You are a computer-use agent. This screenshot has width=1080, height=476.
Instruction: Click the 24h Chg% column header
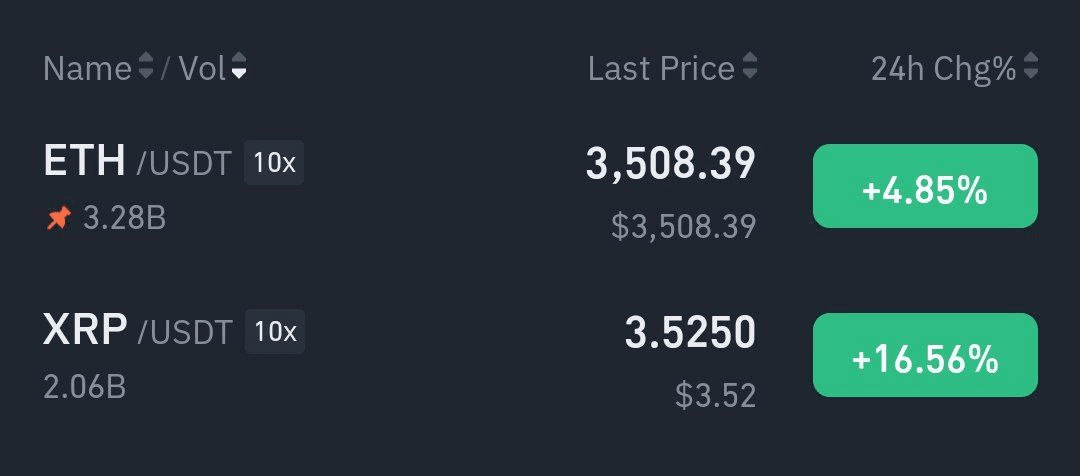[944, 68]
